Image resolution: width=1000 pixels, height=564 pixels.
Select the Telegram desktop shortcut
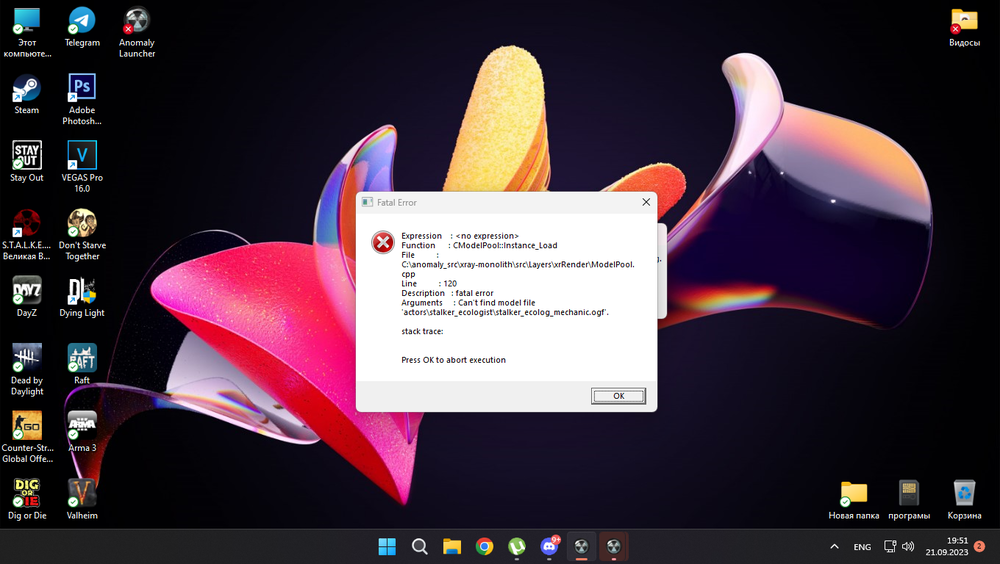(x=82, y=27)
